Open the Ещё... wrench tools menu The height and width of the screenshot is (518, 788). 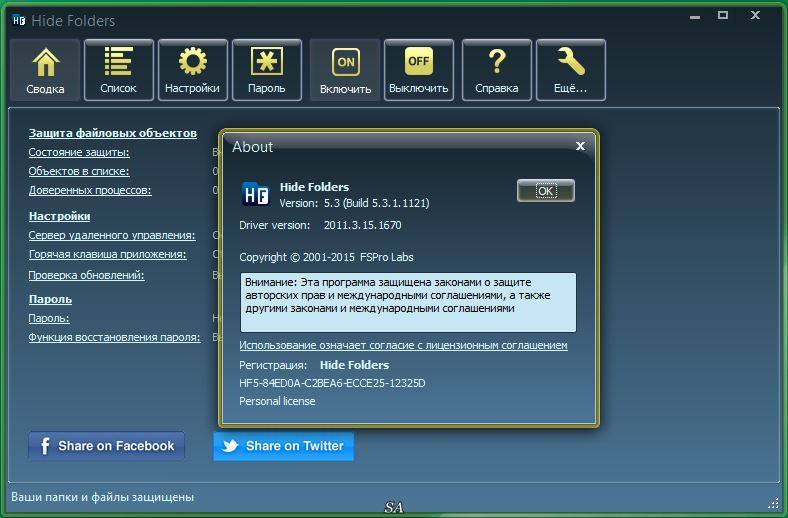571,70
